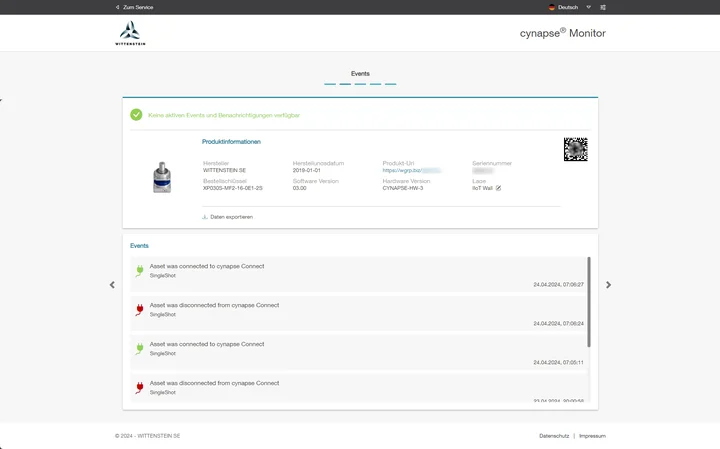Screen dimensions: 720x449
Task: Click the back arrow beside Zum Service
Action: (117, 7)
